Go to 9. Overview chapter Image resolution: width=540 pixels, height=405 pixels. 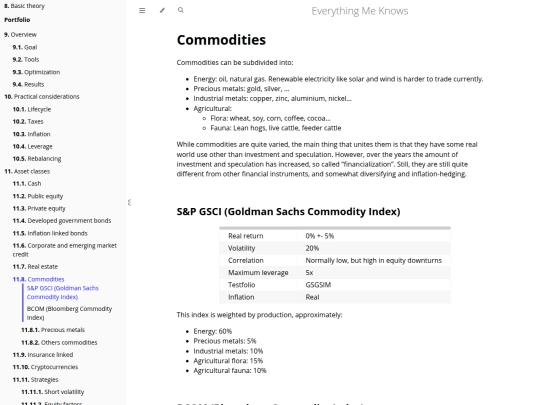tap(20, 34)
